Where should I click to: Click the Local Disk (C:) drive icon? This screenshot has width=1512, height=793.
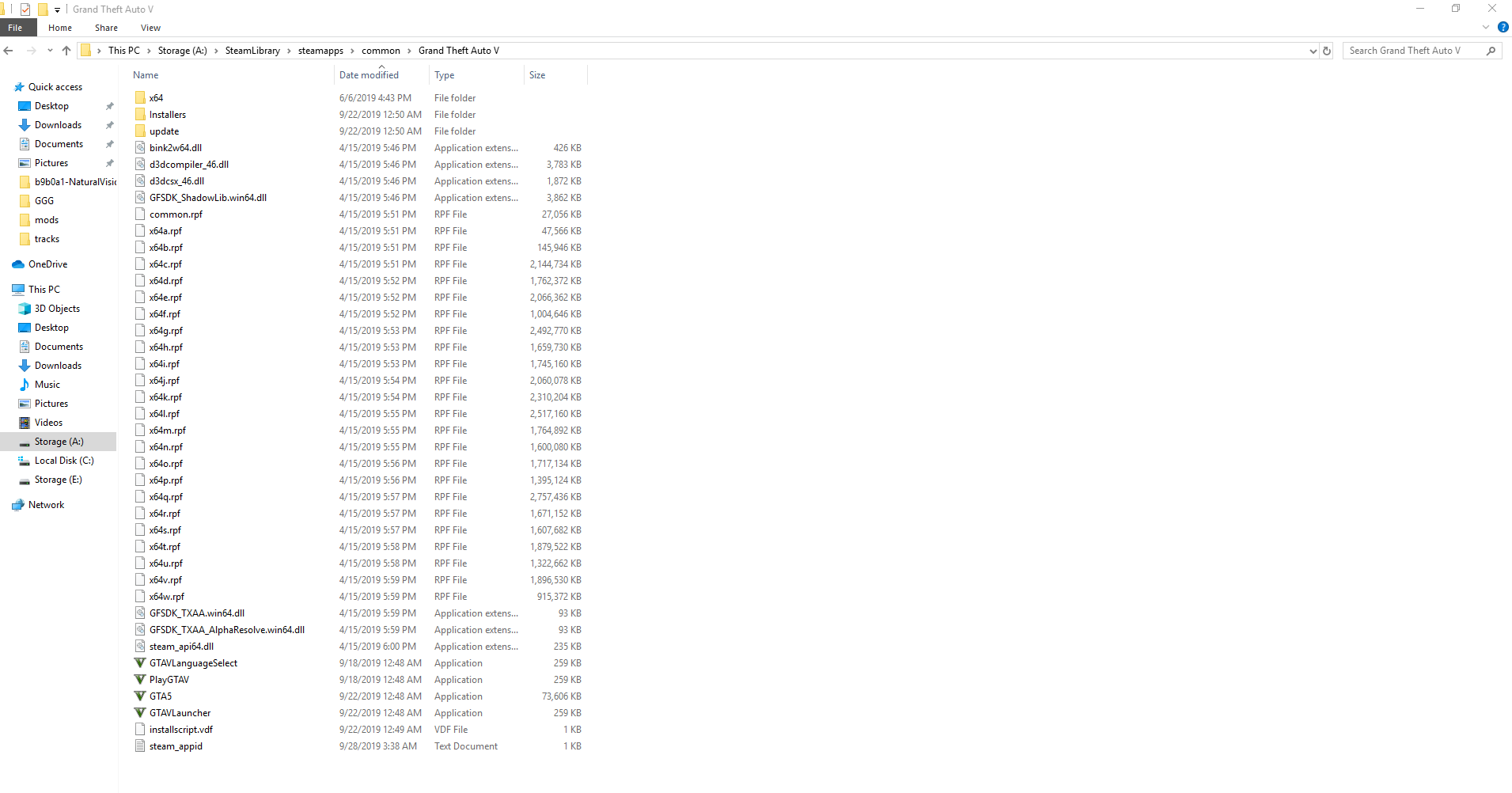[25, 461]
